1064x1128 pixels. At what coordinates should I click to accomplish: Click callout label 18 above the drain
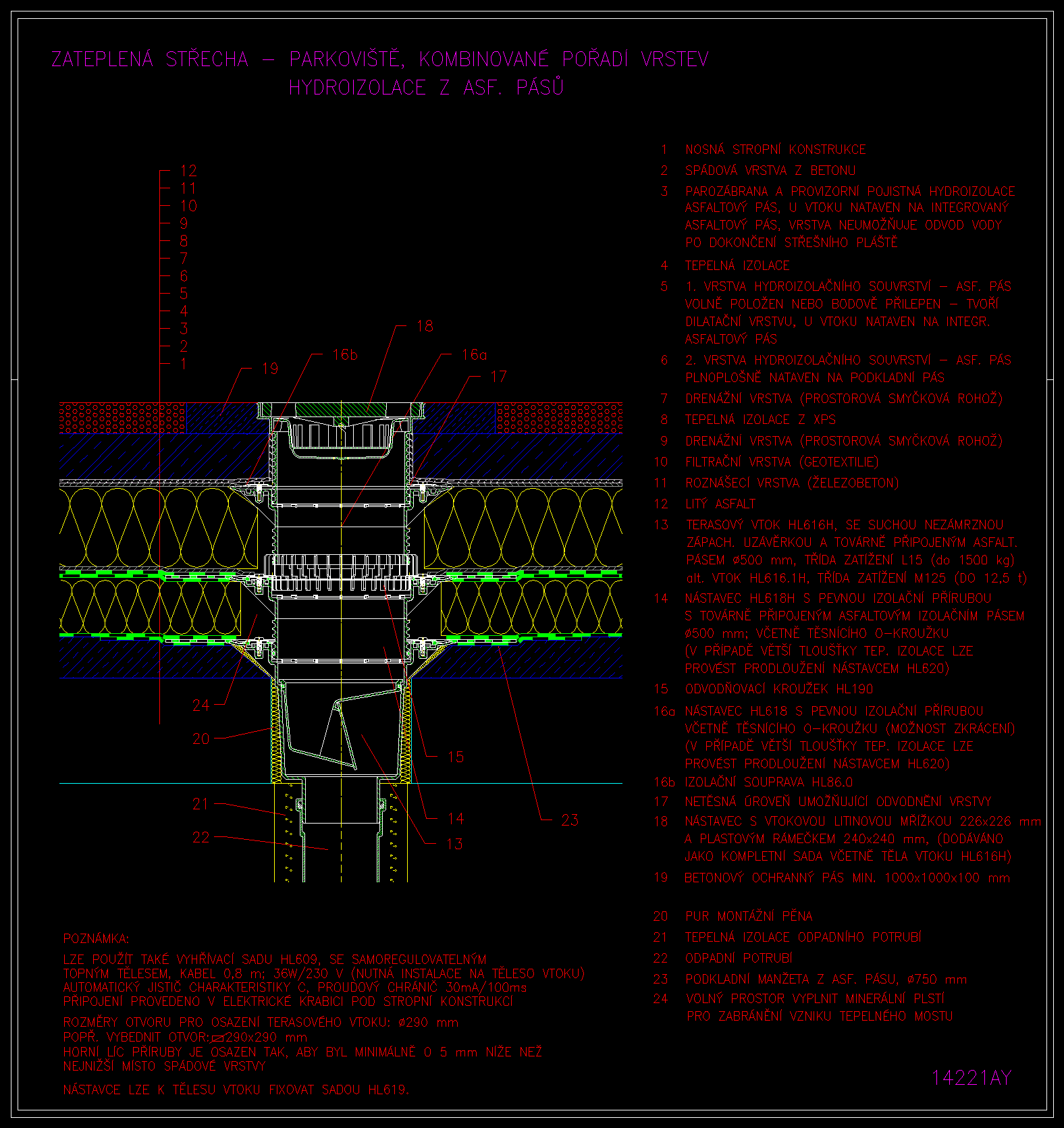point(425,326)
